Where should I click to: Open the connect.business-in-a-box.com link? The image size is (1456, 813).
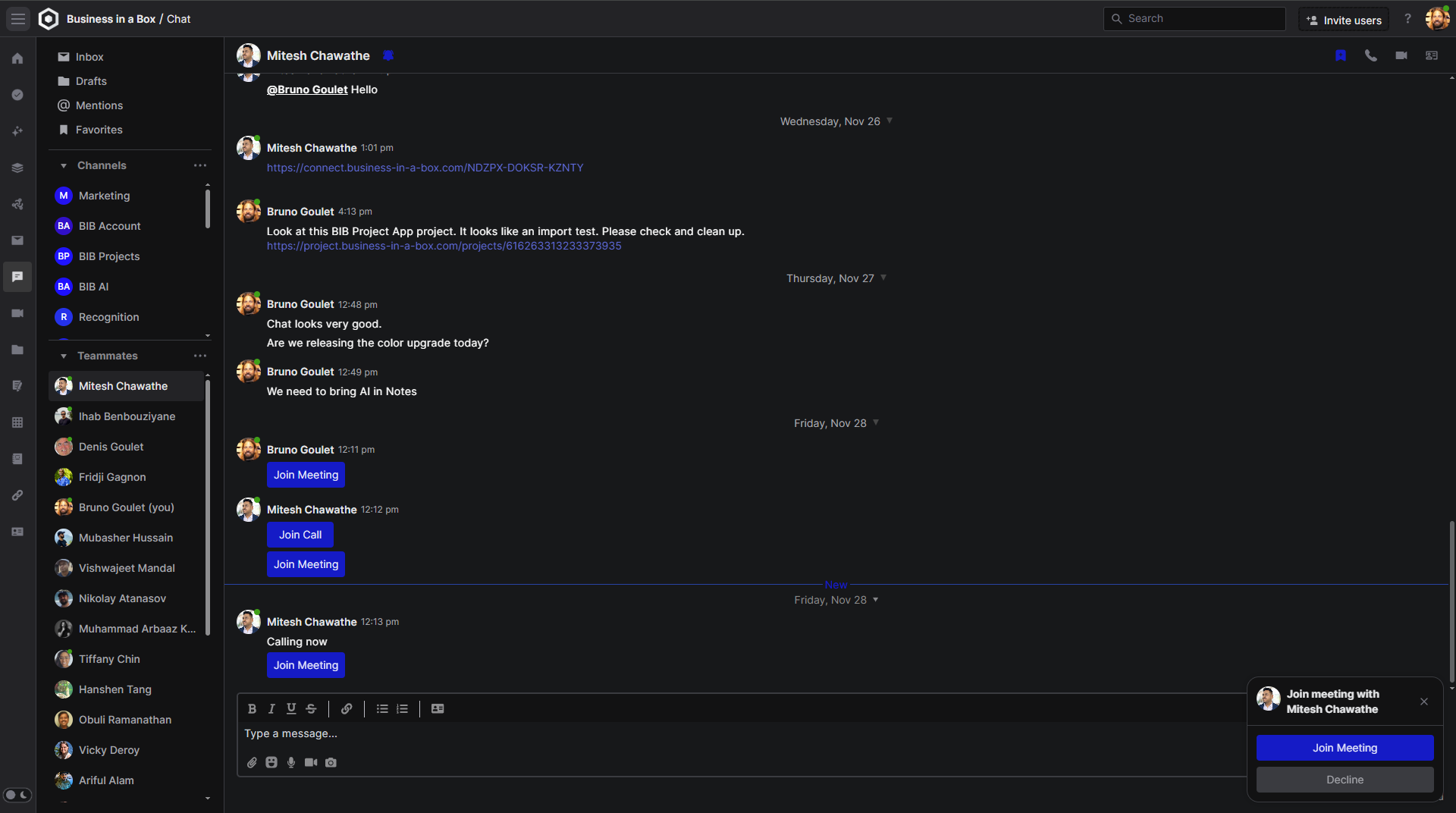click(x=425, y=168)
